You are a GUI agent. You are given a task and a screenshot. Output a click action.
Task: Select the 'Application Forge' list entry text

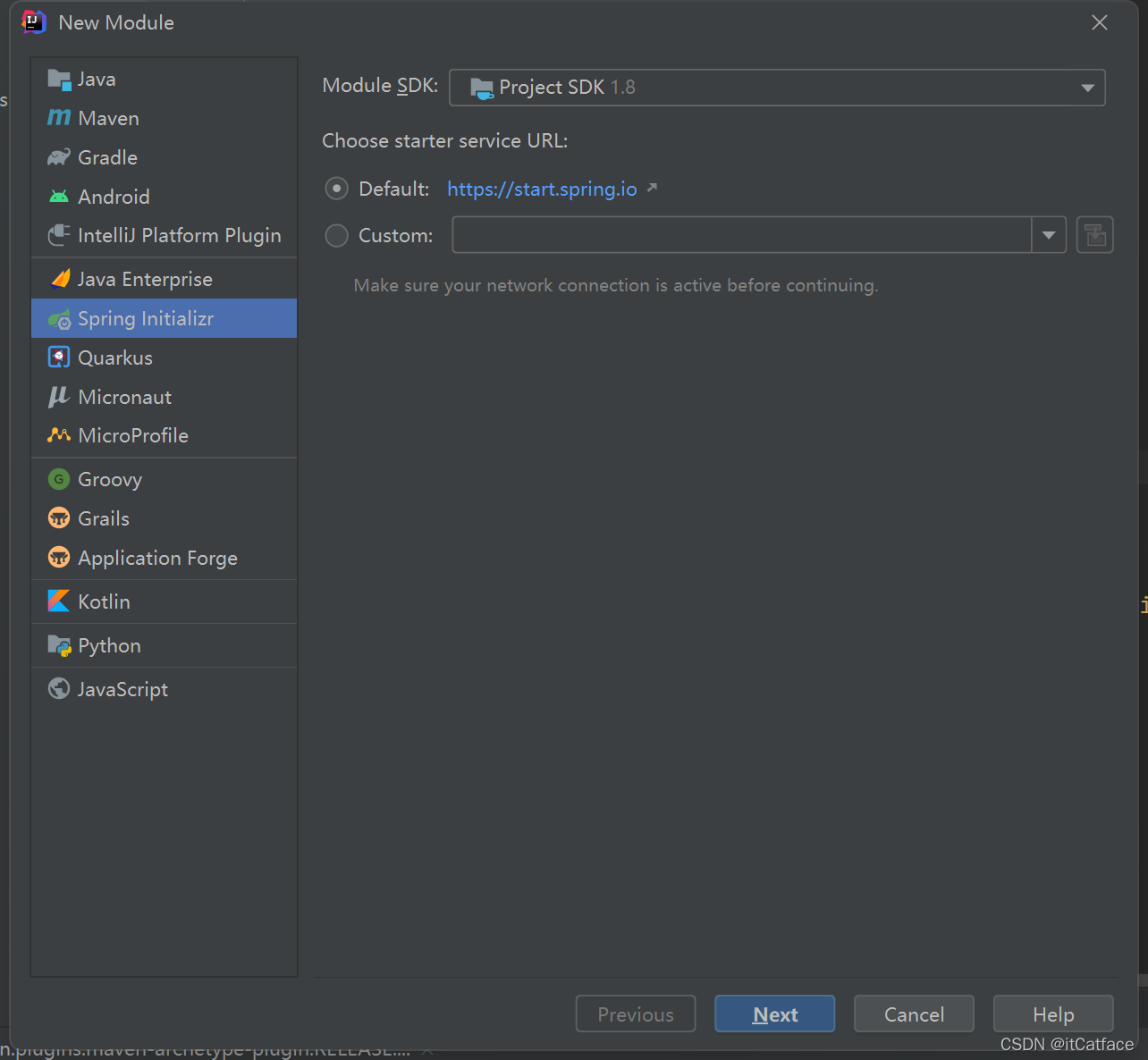click(157, 558)
